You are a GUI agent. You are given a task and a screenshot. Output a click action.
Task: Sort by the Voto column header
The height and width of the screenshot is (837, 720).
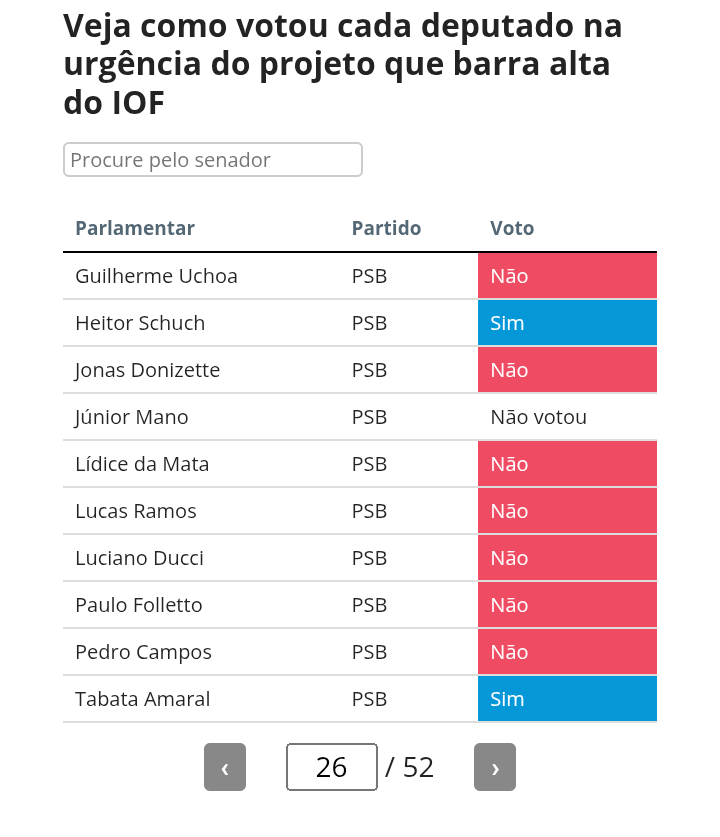pos(512,228)
